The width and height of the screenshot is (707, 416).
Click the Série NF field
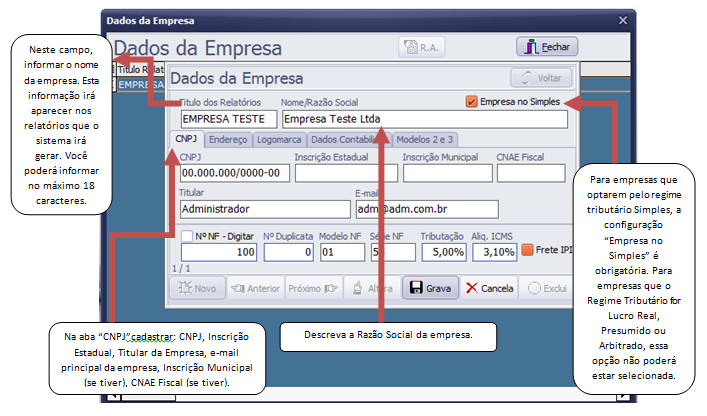pyautogui.click(x=393, y=252)
